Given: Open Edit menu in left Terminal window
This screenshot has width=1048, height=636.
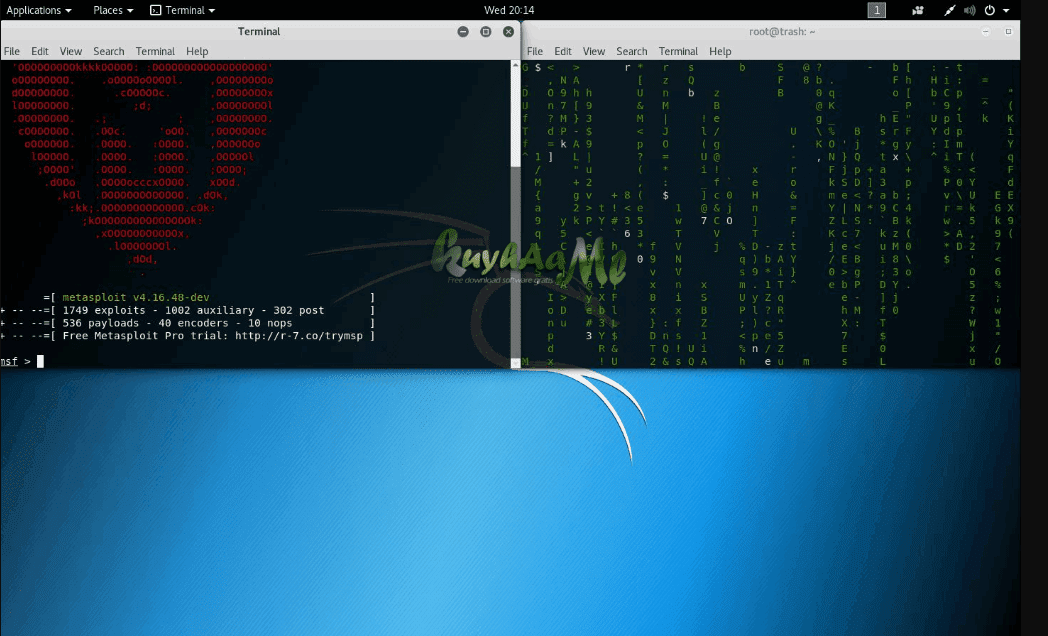Looking at the screenshot, I should (x=39, y=51).
